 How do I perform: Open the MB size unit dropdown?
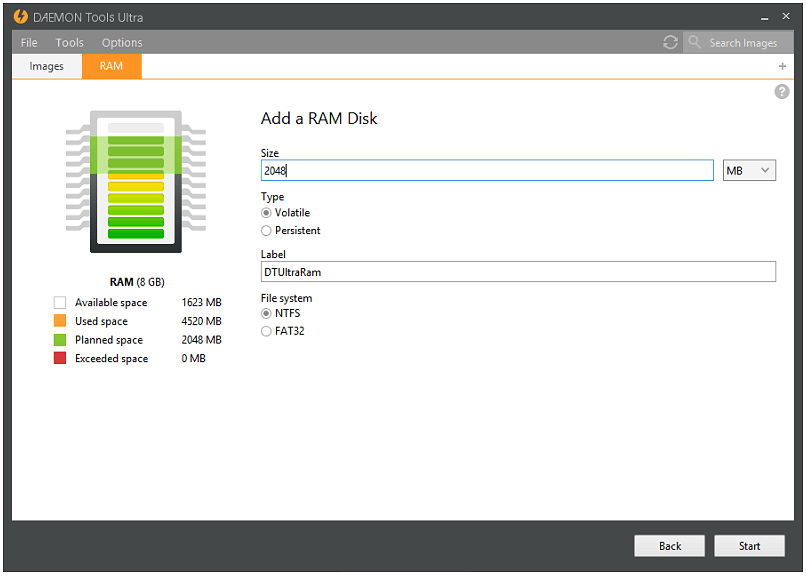(749, 170)
